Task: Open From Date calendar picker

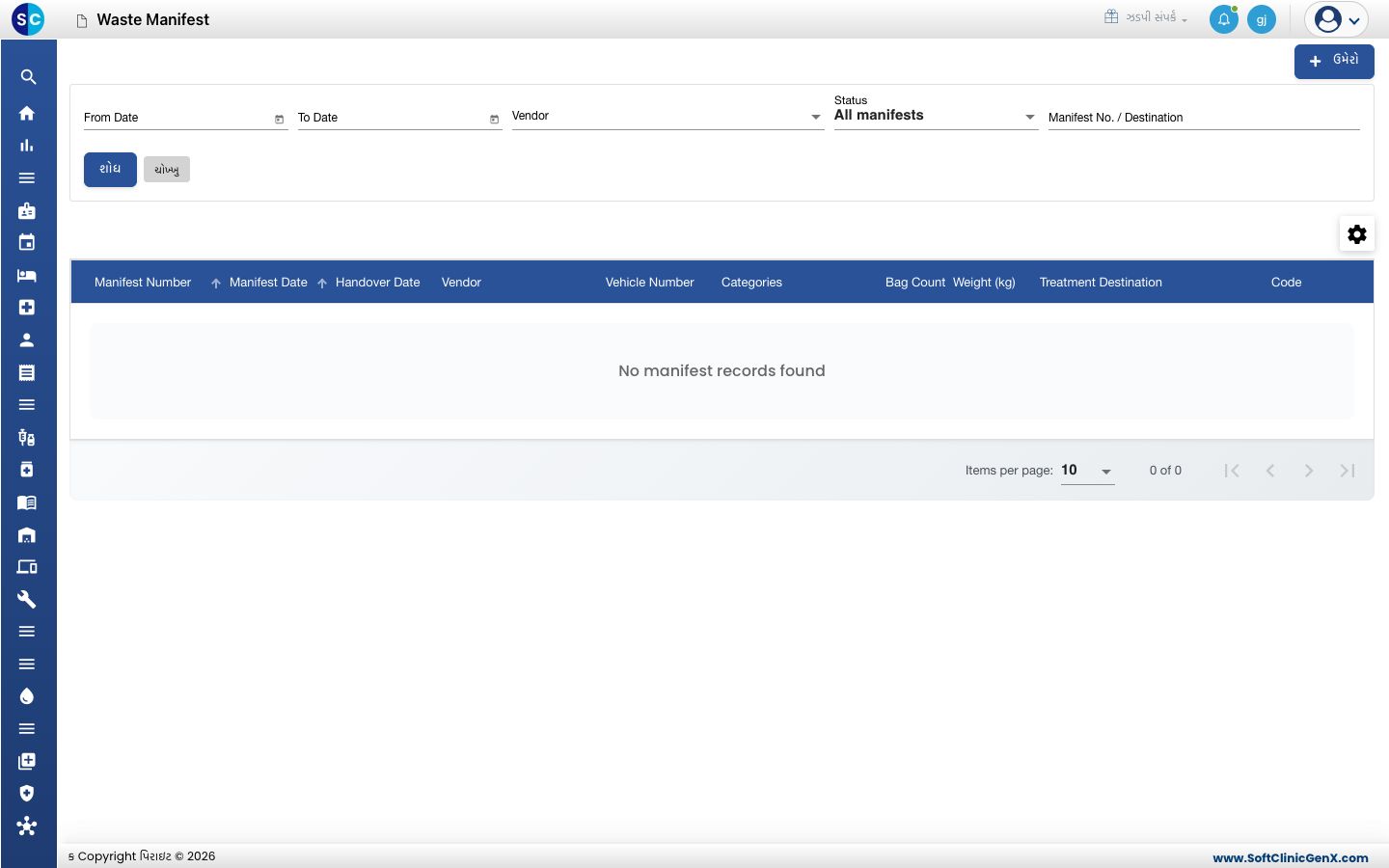Action: pos(280,119)
